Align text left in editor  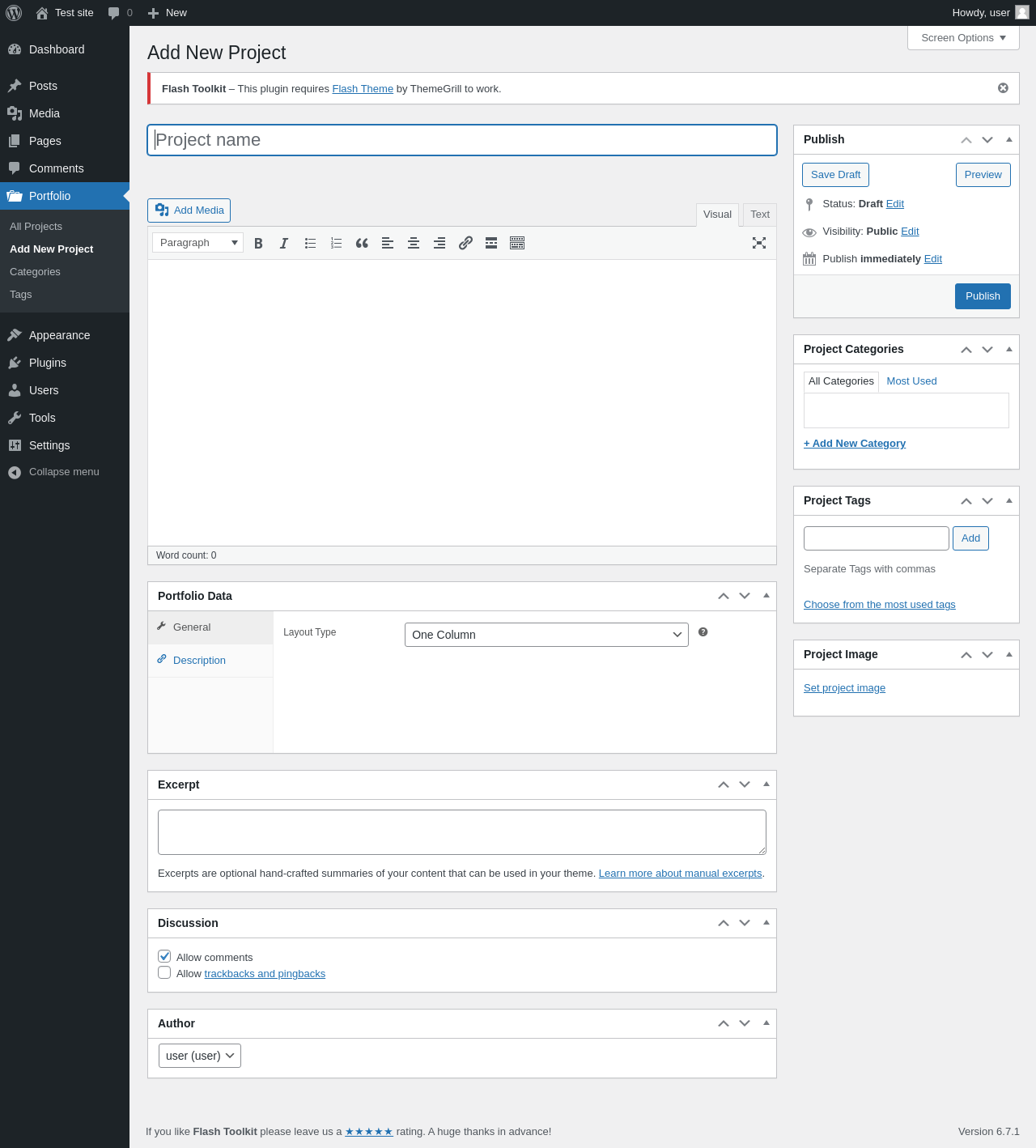388,243
